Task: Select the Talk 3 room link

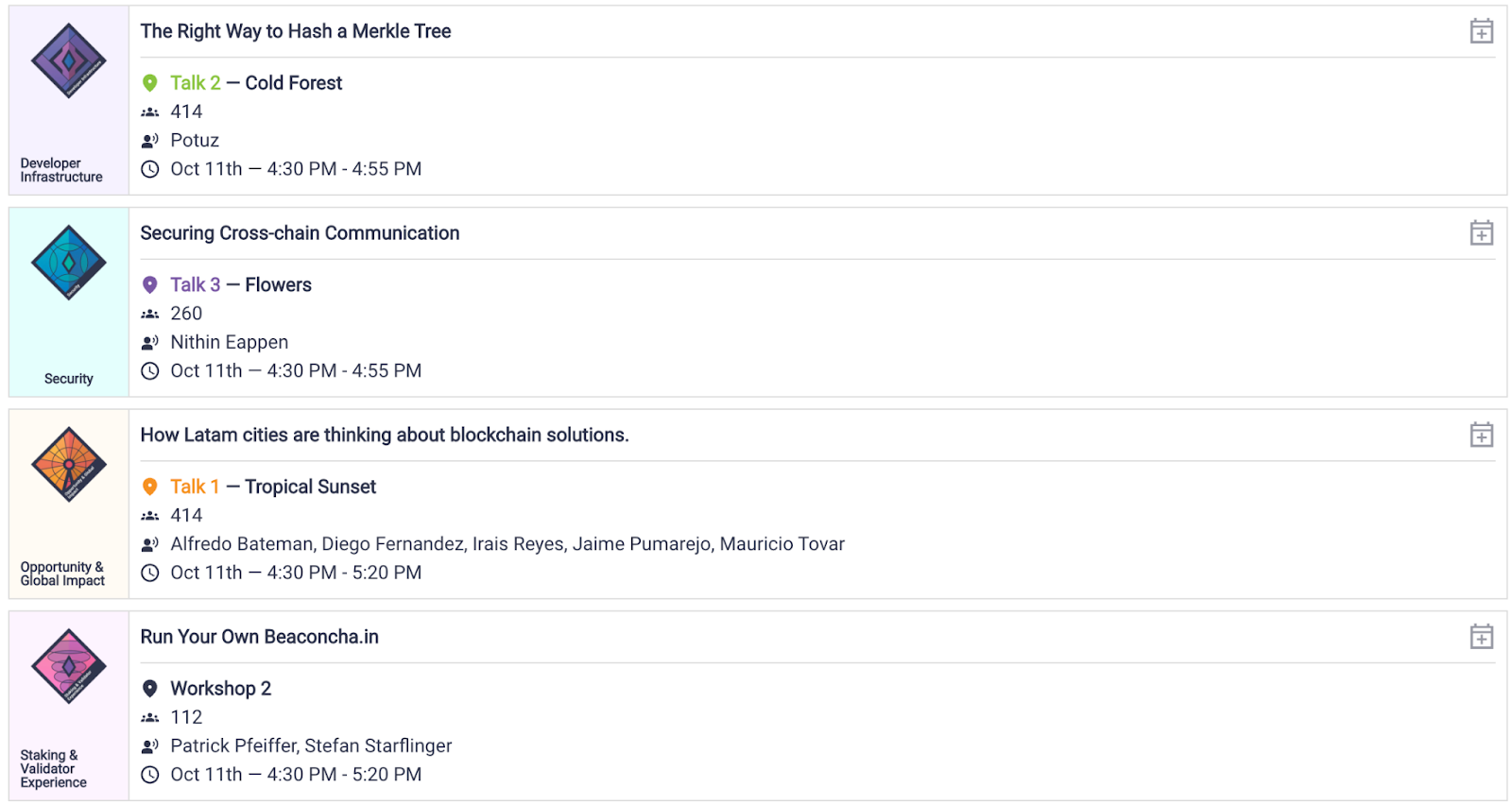Action: (x=196, y=284)
